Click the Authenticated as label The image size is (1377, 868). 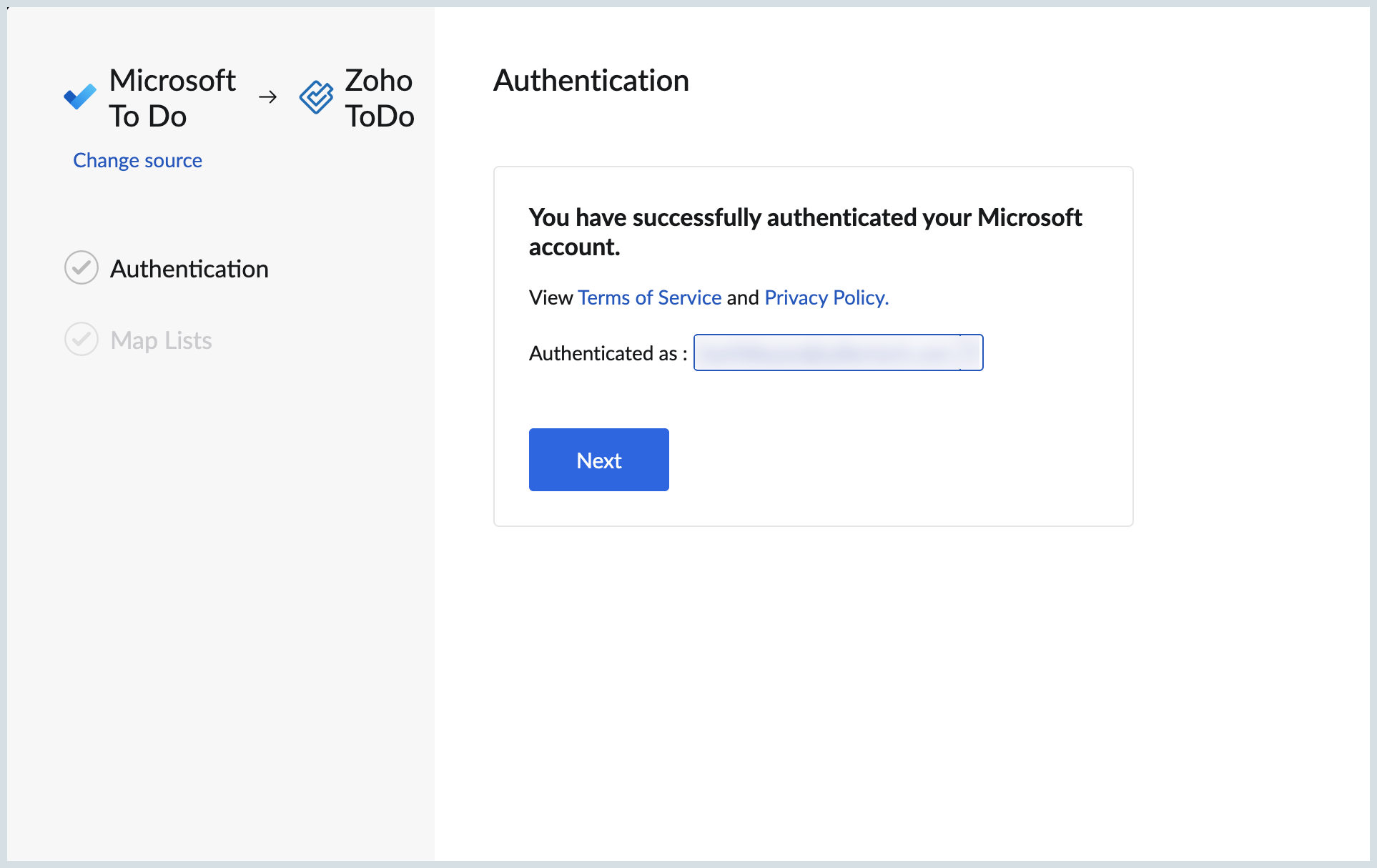607,352
